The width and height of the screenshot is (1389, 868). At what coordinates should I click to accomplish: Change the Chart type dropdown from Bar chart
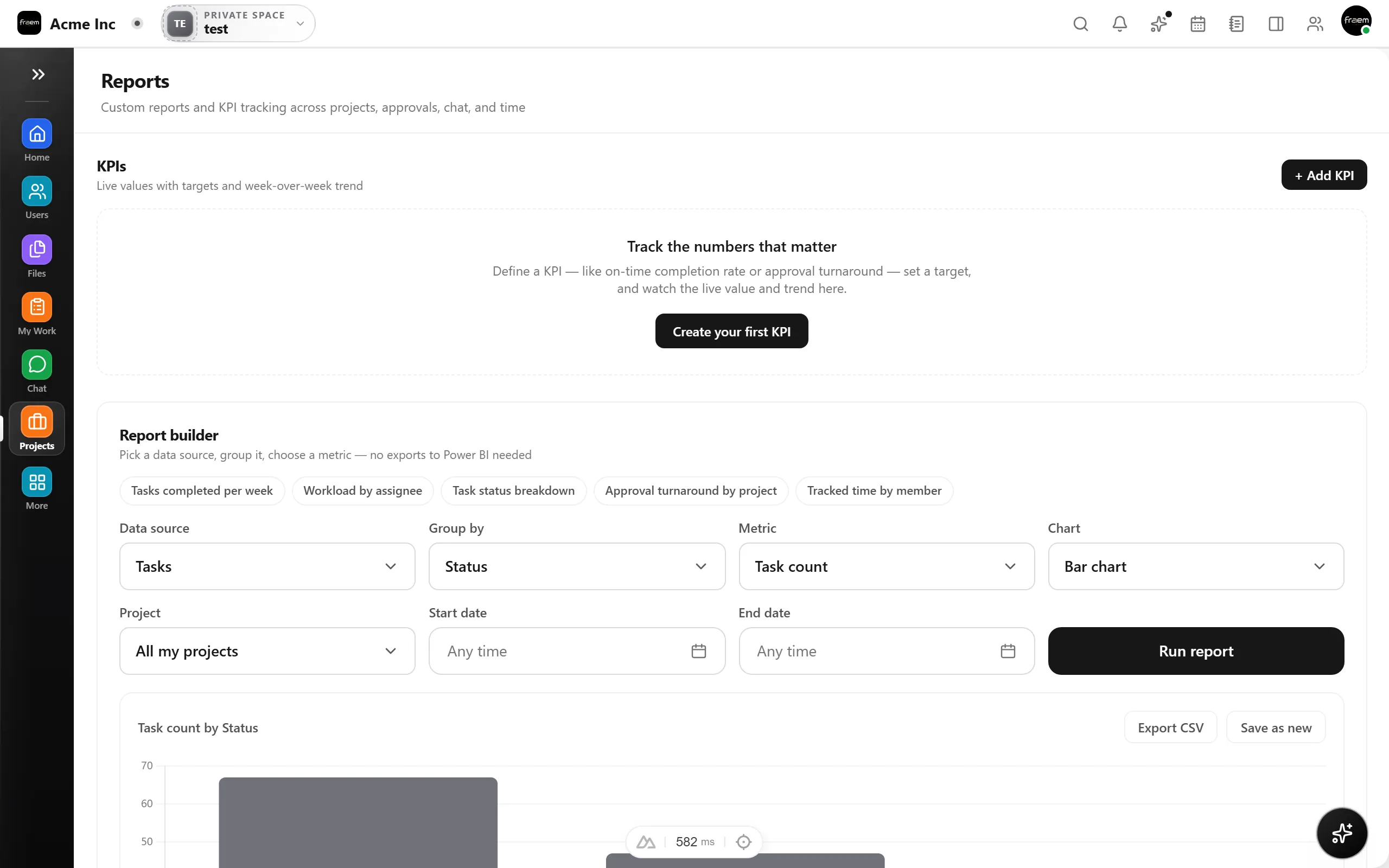coord(1196,566)
